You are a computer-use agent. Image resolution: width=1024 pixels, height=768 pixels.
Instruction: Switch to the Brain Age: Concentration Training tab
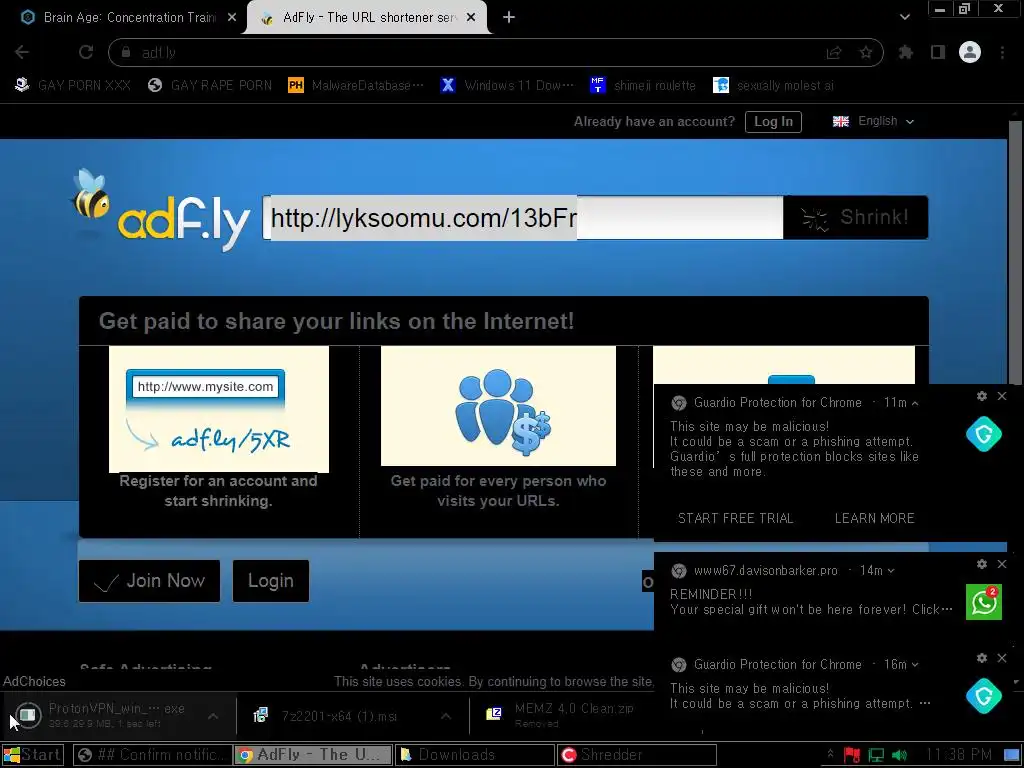(128, 18)
